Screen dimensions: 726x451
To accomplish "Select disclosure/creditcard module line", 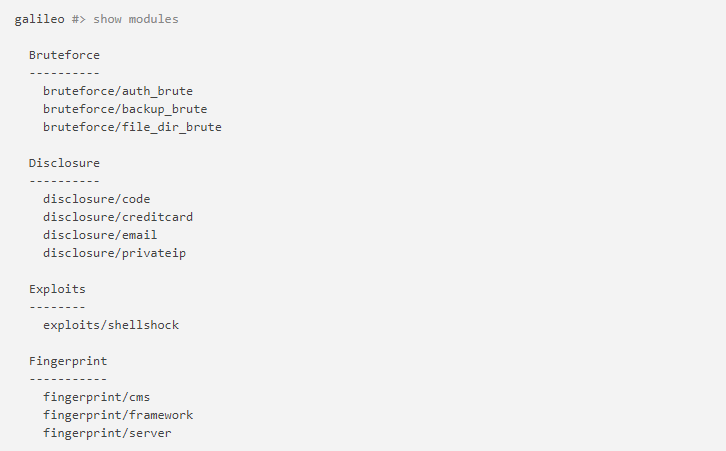I will coord(111,217).
